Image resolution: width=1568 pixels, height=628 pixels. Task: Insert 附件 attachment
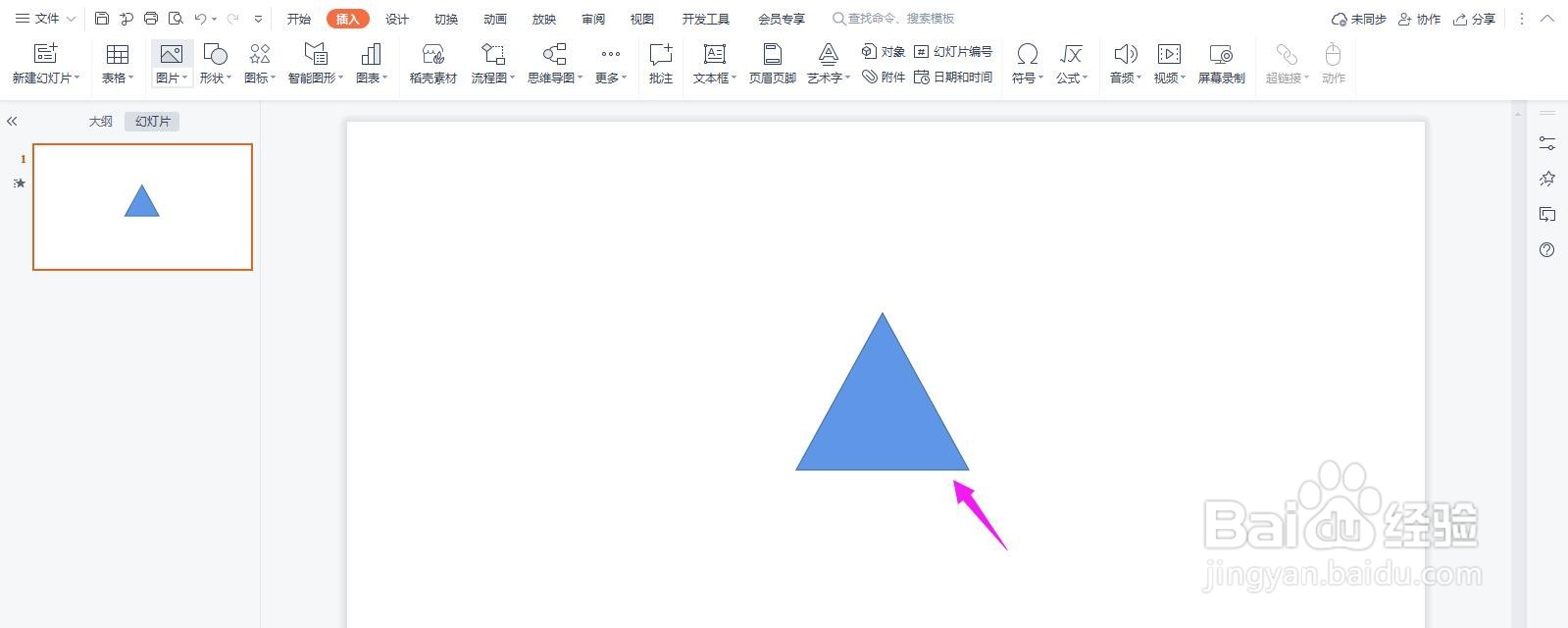(x=883, y=77)
